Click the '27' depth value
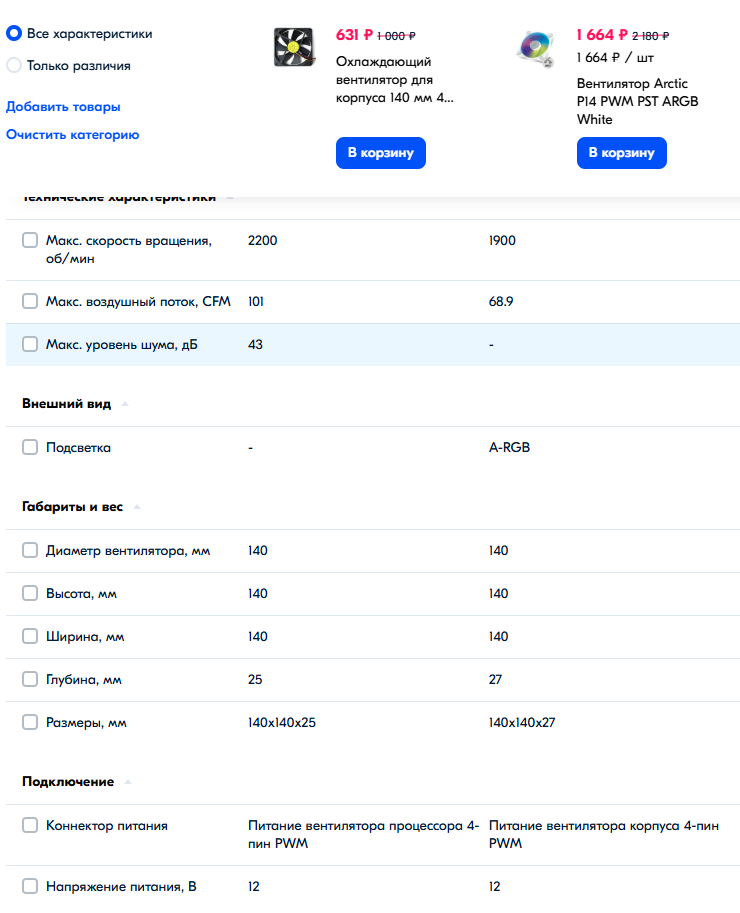Screen dimensions: 740x913 pyautogui.click(x=495, y=680)
